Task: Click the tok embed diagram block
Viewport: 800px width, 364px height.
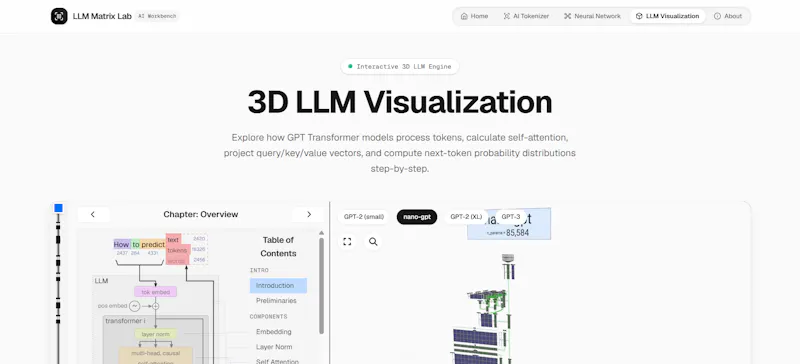Action: pyautogui.click(x=156, y=292)
